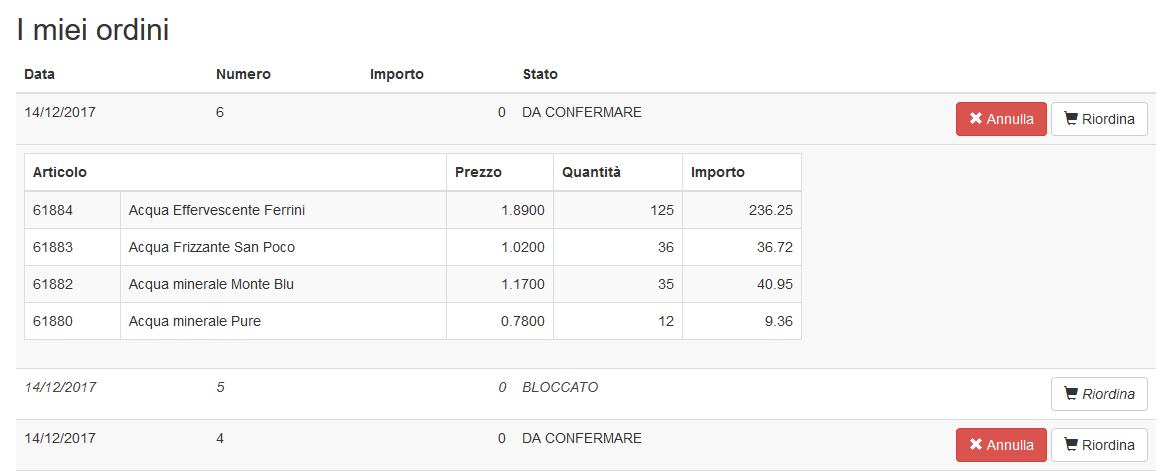Screen dimensions: 1166x475
Task: Select article code 61883
Action: [51, 248]
